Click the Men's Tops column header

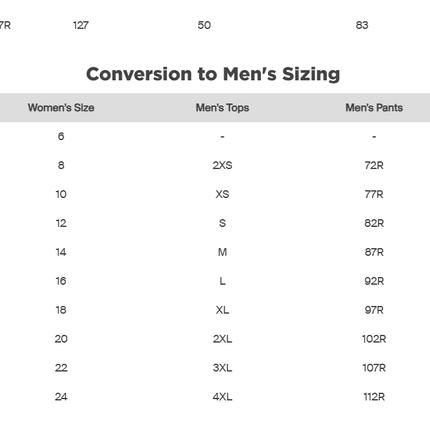coord(222,108)
